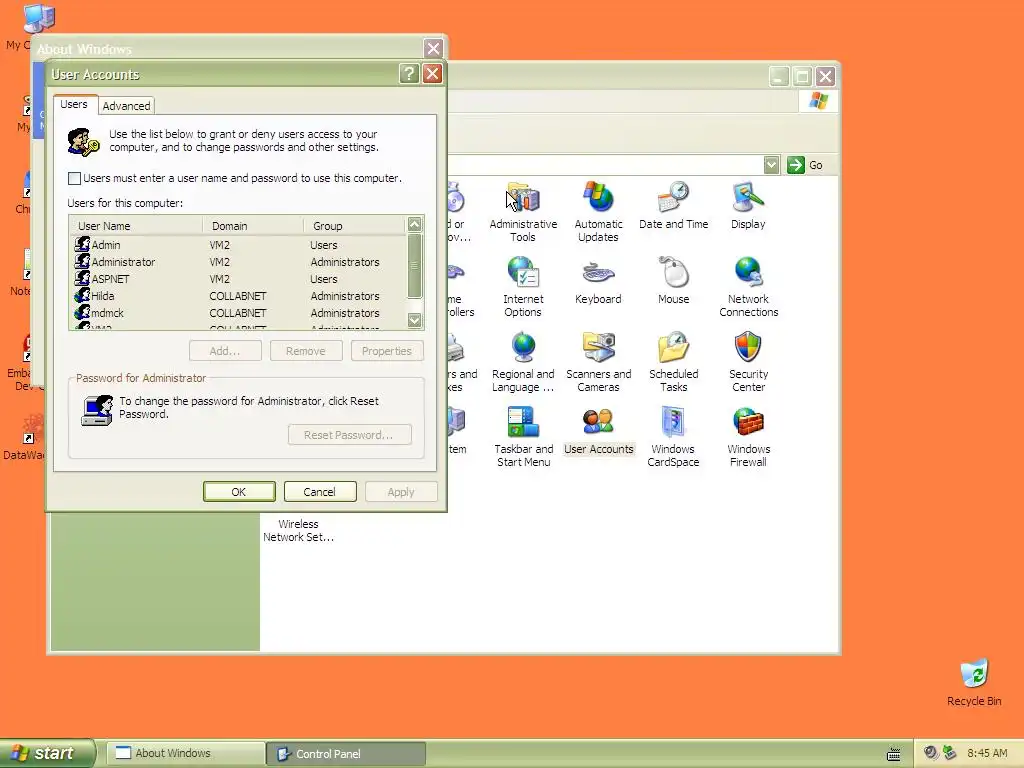Click the speaker tray icon
This screenshot has height=768, width=1024.
931,753
